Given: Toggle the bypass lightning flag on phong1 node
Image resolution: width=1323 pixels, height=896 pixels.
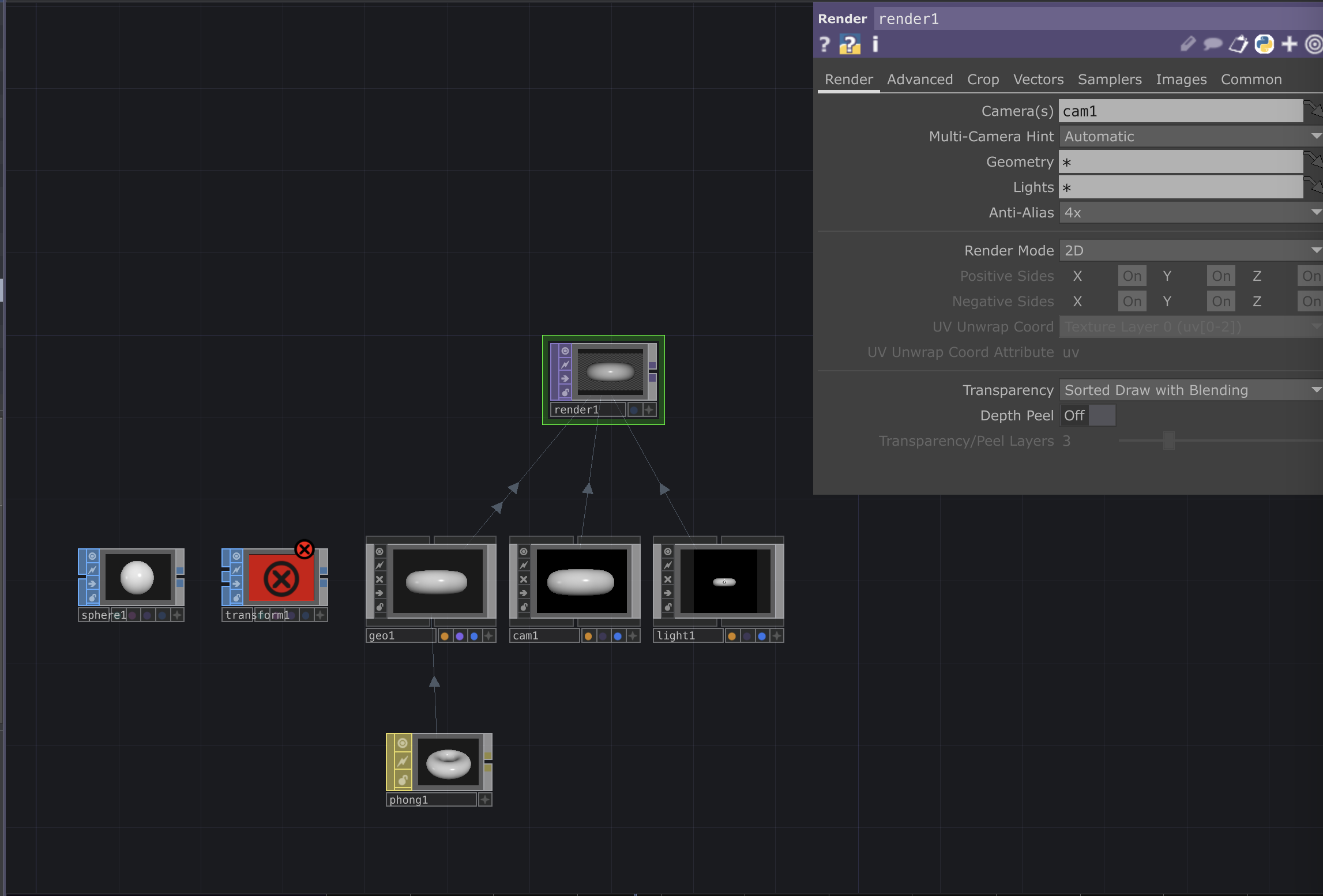Looking at the screenshot, I should pos(402,761).
